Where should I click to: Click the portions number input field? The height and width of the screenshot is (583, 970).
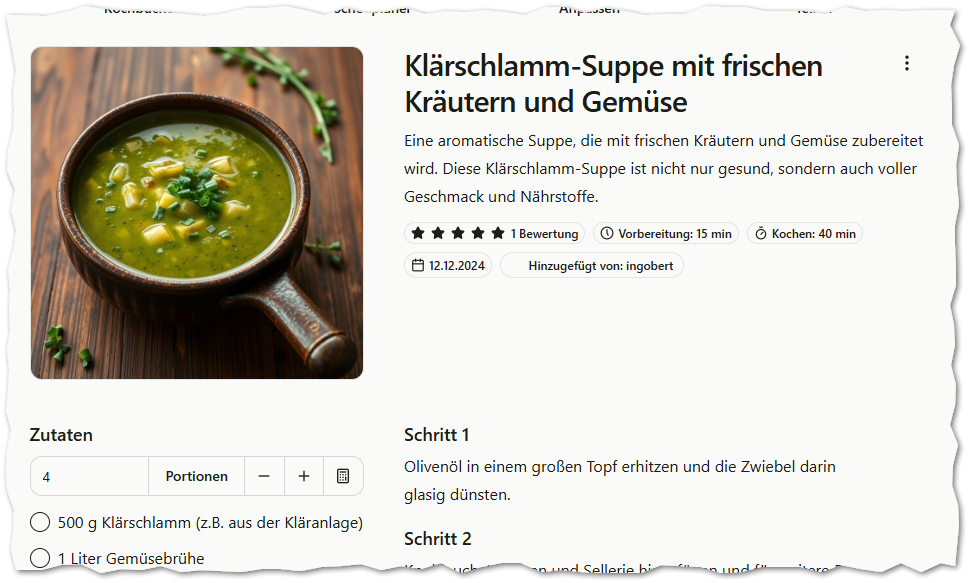[x=90, y=476]
